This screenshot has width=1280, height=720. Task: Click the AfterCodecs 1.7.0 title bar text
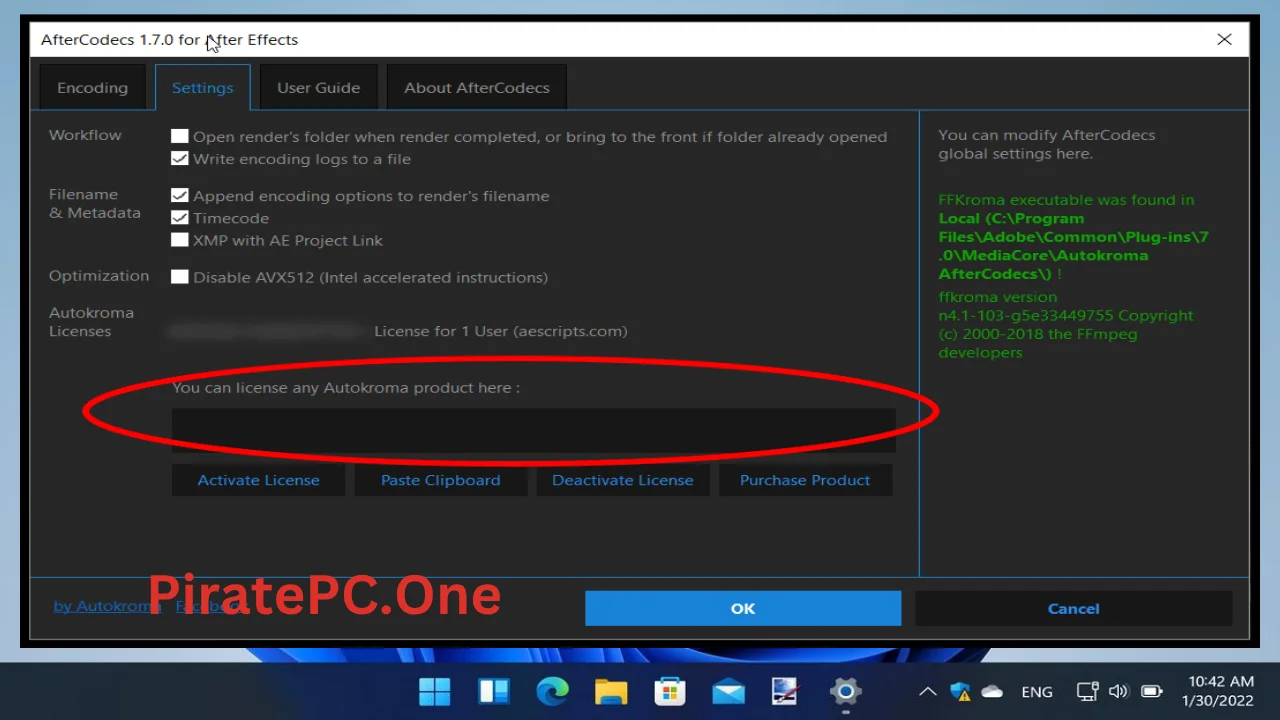click(169, 40)
